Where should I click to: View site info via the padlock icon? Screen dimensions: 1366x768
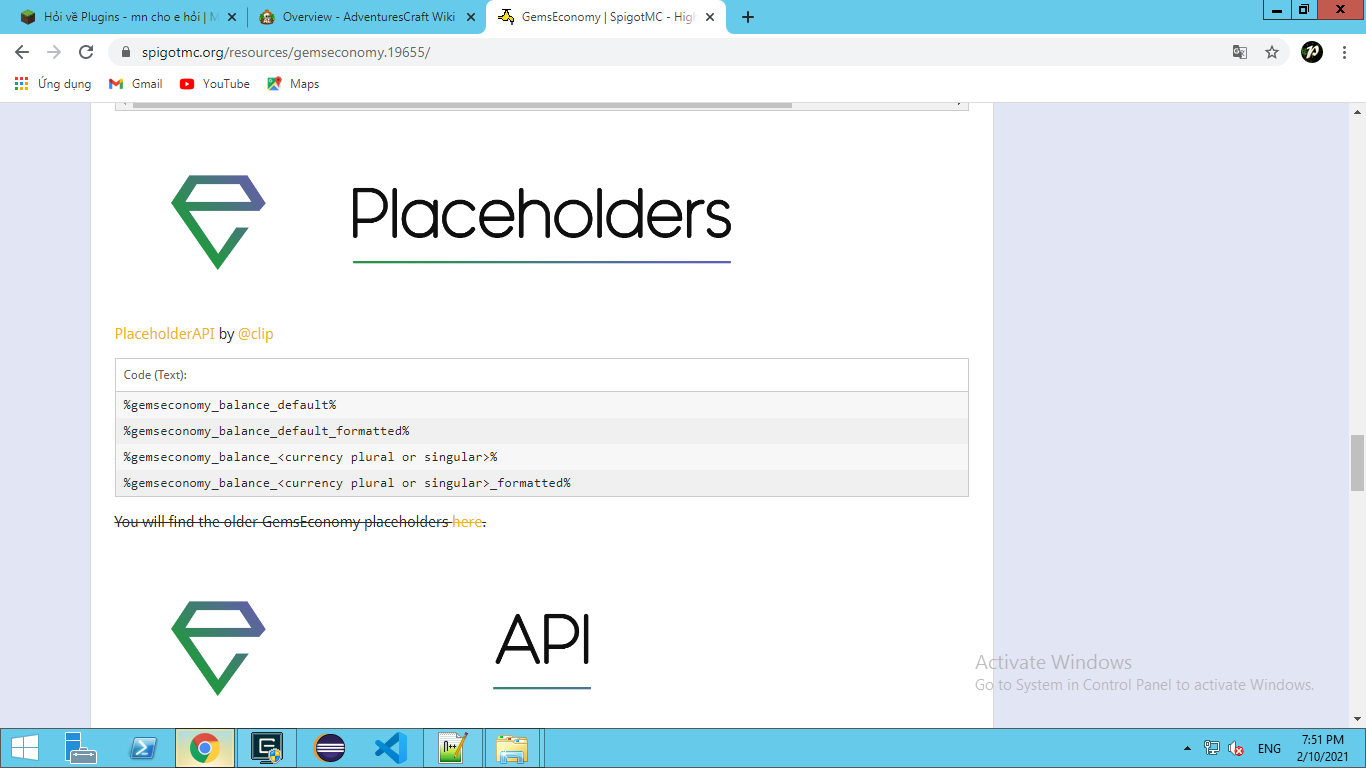tap(126, 52)
